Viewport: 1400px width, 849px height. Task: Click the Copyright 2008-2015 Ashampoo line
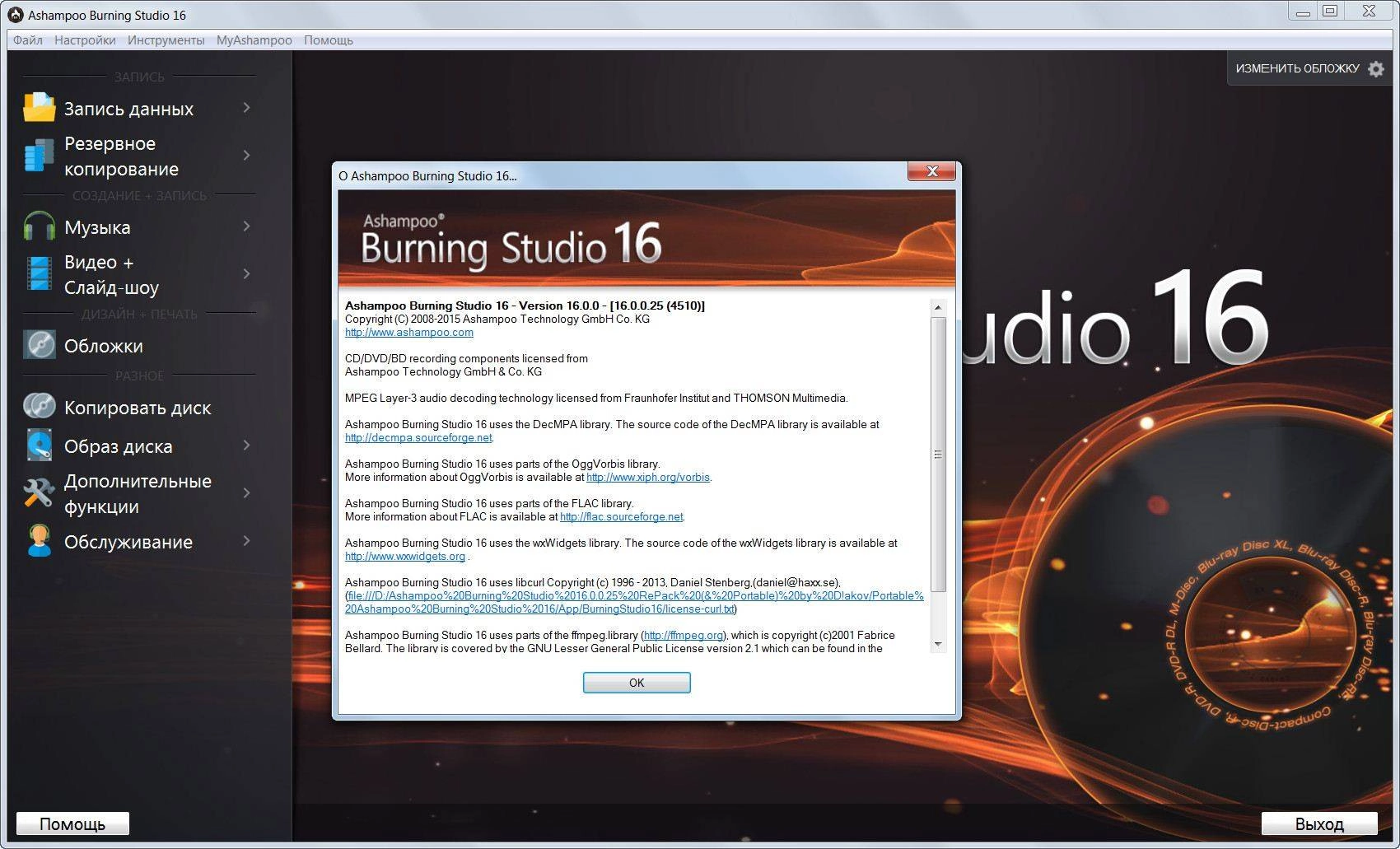[497, 320]
